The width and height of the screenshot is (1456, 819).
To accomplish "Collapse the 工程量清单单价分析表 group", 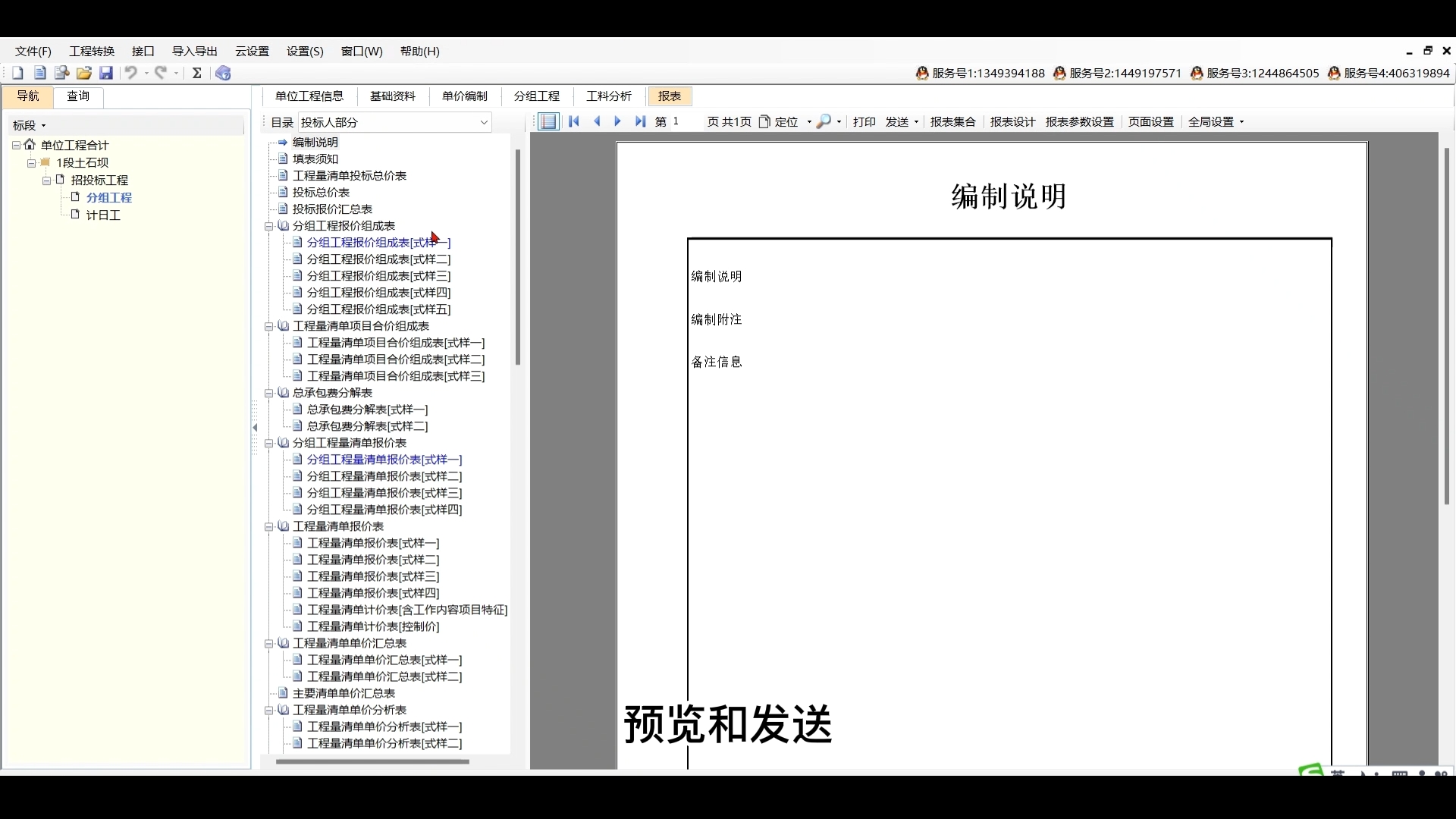I will 268,710.
